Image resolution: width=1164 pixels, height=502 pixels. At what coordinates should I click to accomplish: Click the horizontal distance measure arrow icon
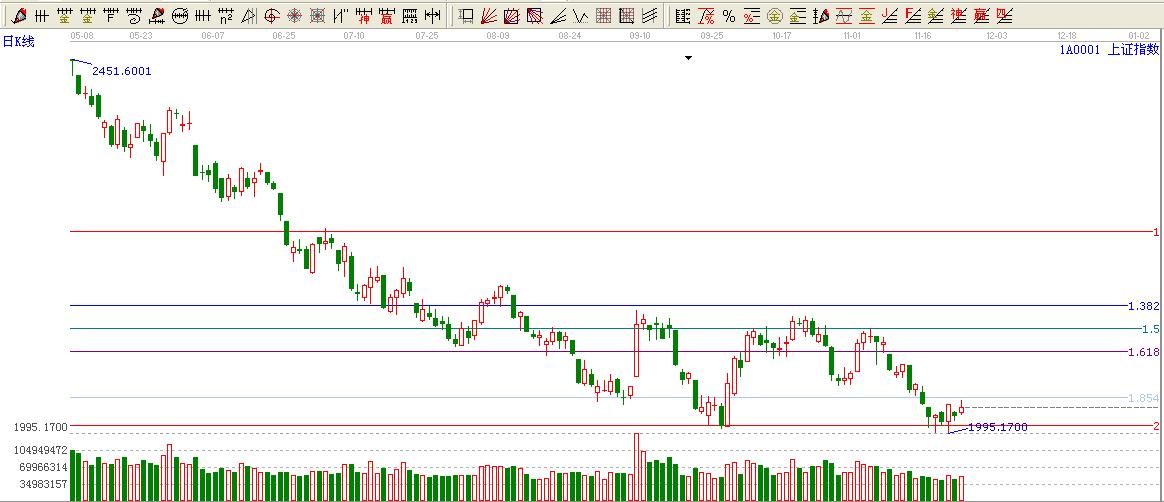432,16
